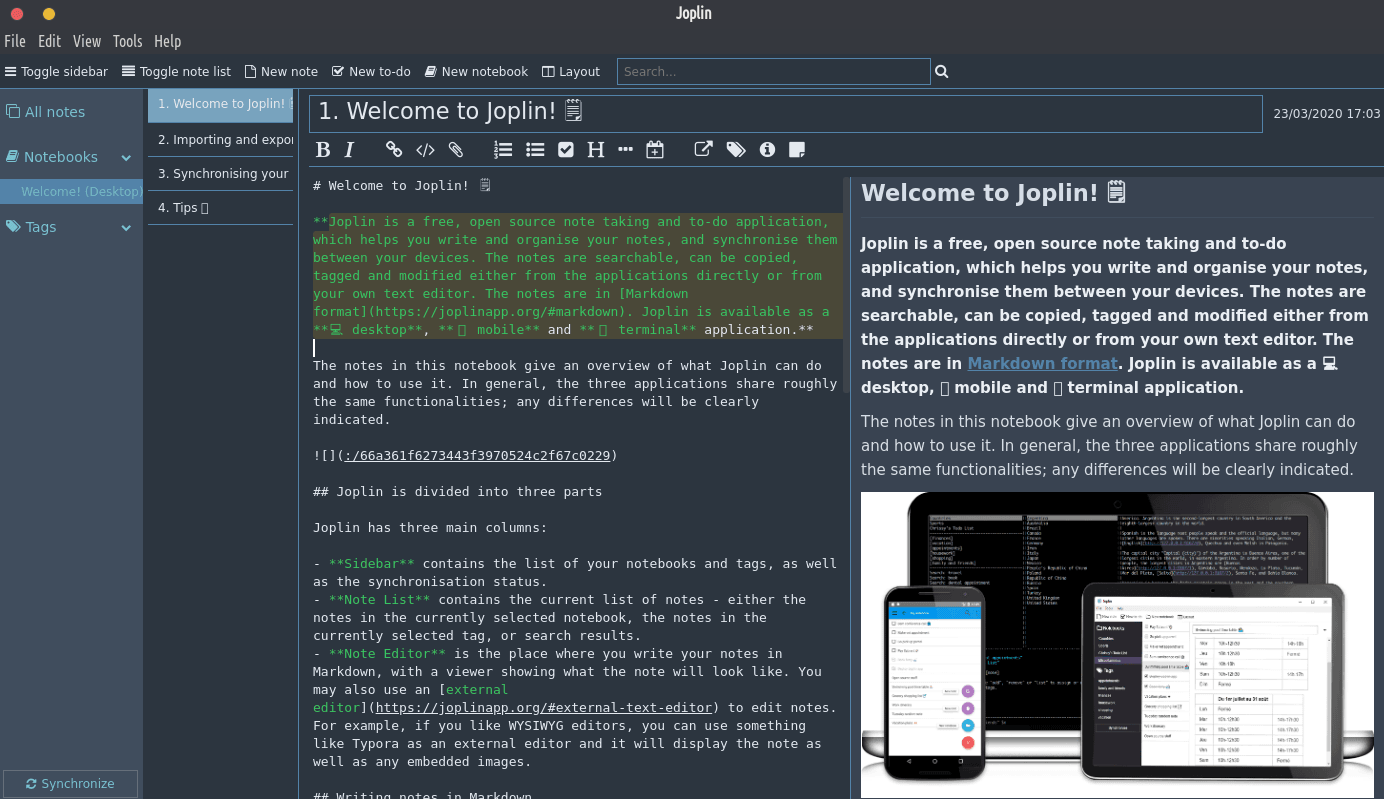The height and width of the screenshot is (799, 1384).
Task: Attach a file using the paperclip icon
Action: (x=456, y=150)
